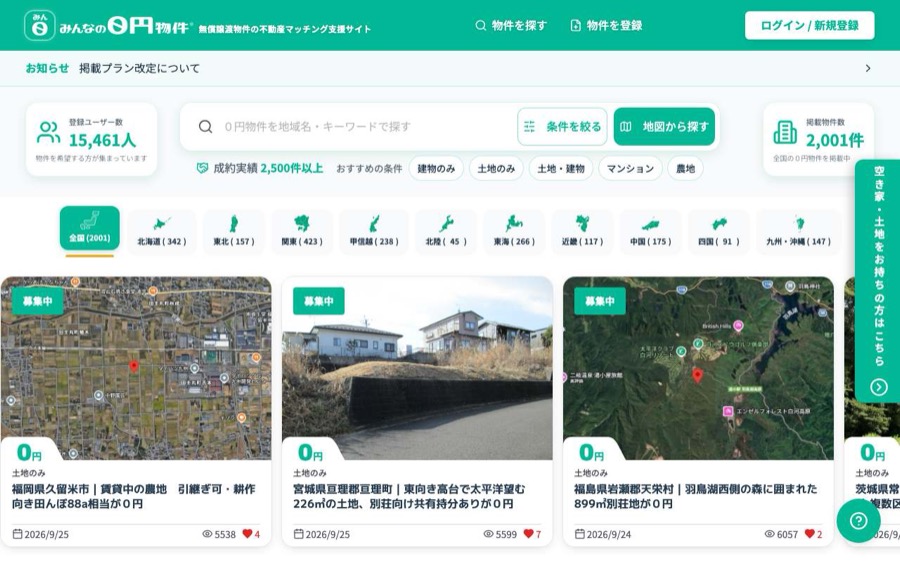The height and width of the screenshot is (562, 900).
Task: Select the 土地・建物 condition chip
Action: coord(561,169)
